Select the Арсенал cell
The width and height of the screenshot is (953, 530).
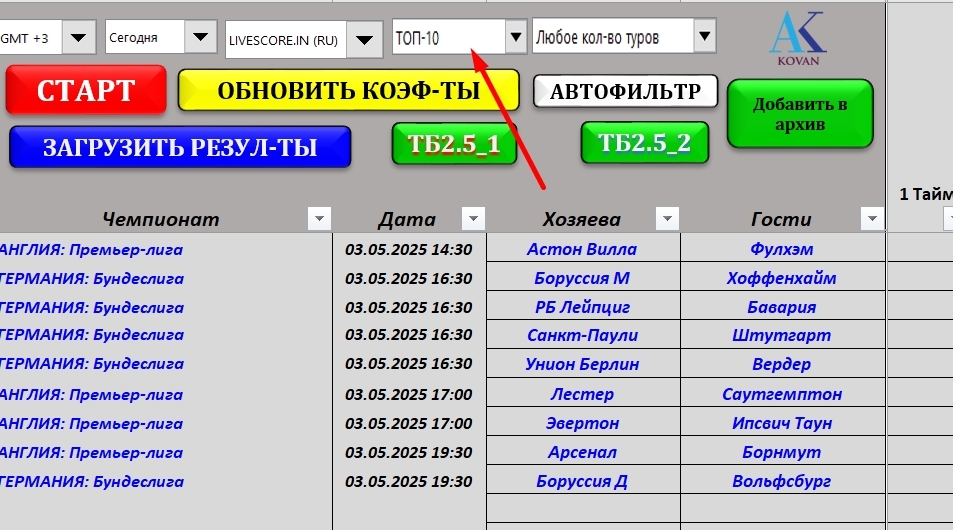(583, 452)
